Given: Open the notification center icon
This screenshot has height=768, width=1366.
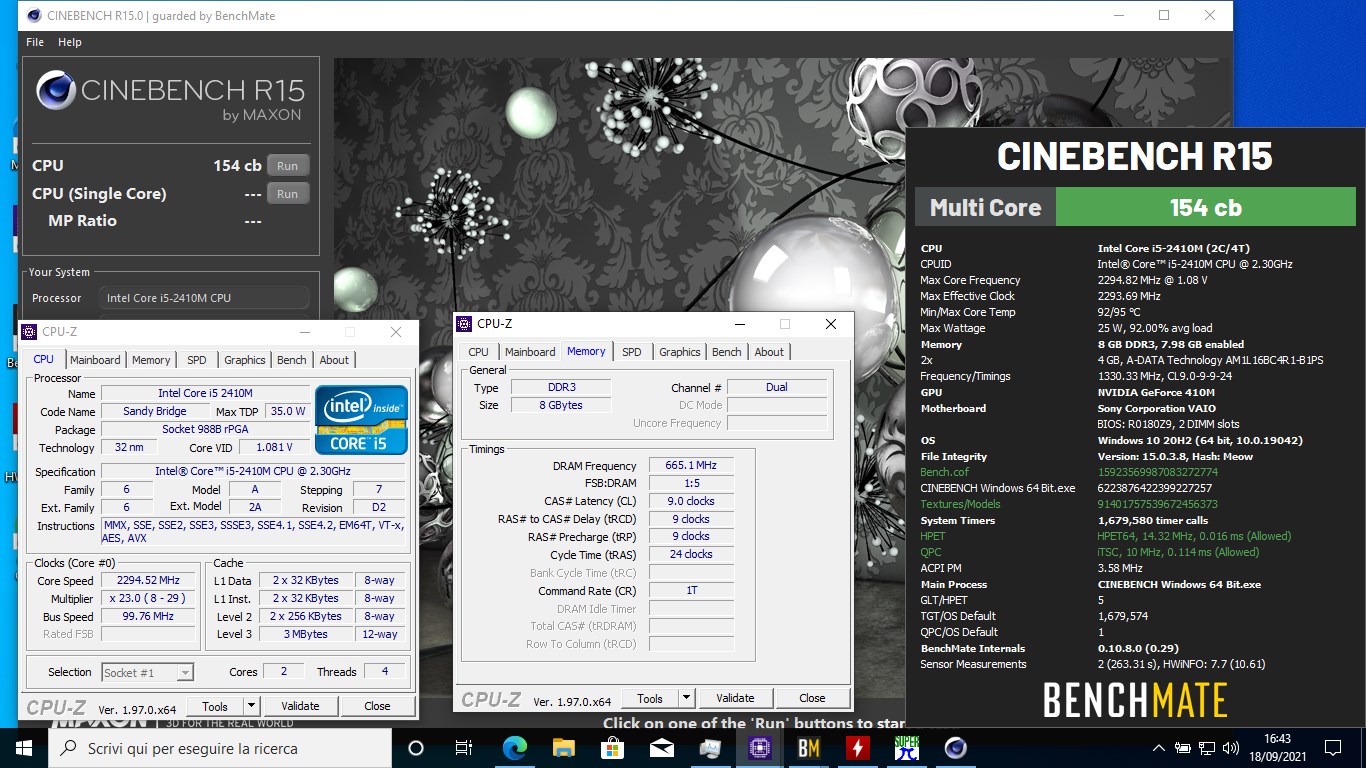Looking at the screenshot, I should [1332, 748].
